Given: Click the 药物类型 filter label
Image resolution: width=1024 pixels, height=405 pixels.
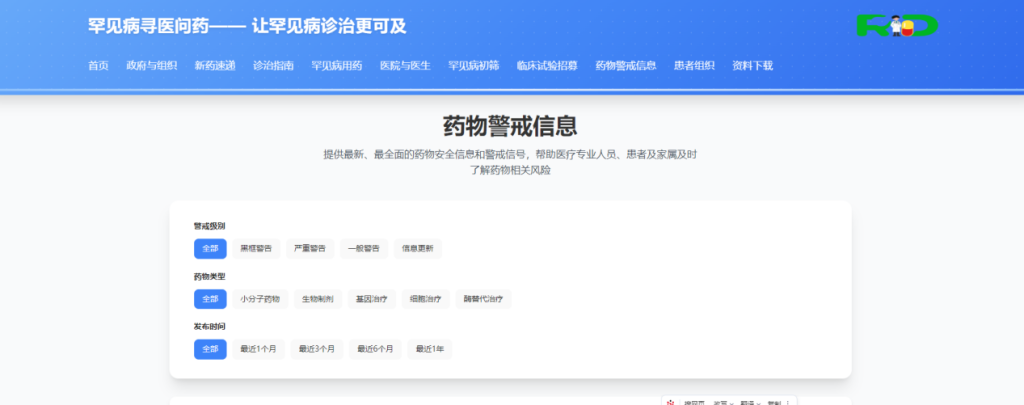Looking at the screenshot, I should click(x=210, y=276).
